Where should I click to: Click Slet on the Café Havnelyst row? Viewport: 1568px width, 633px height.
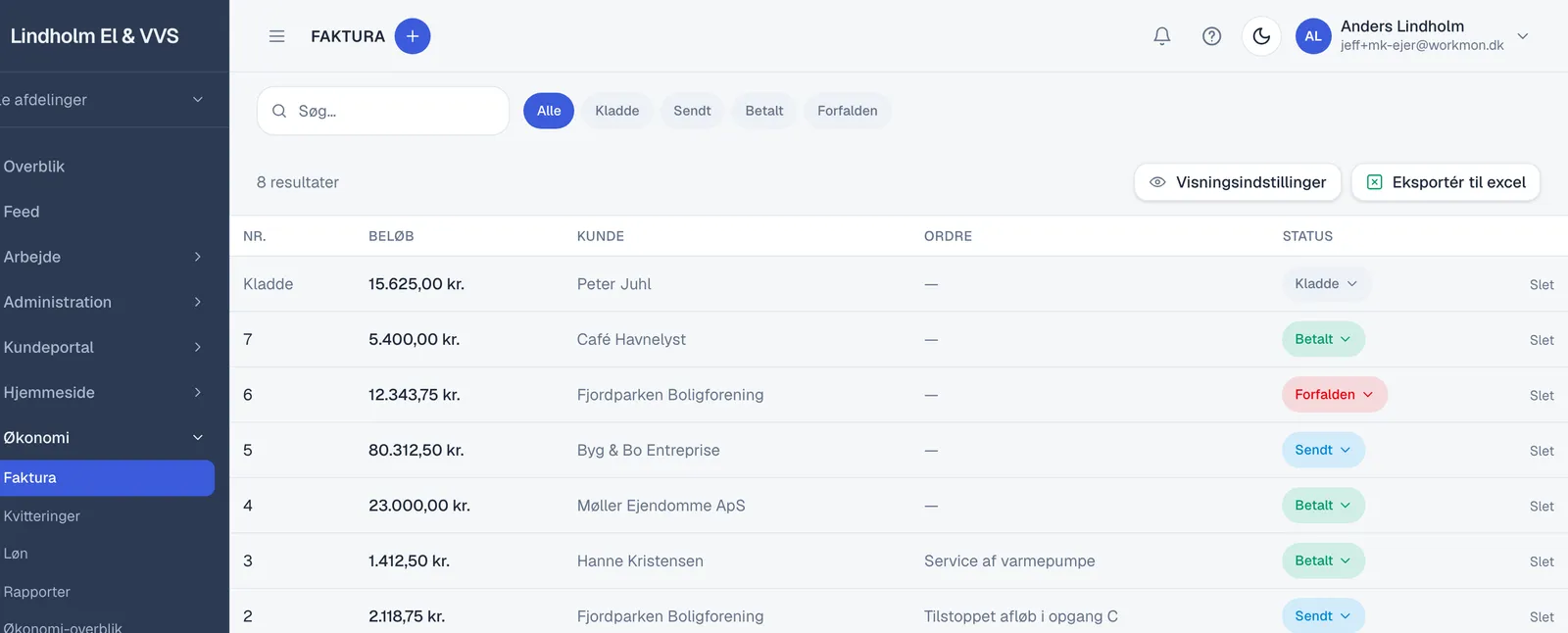pos(1542,340)
